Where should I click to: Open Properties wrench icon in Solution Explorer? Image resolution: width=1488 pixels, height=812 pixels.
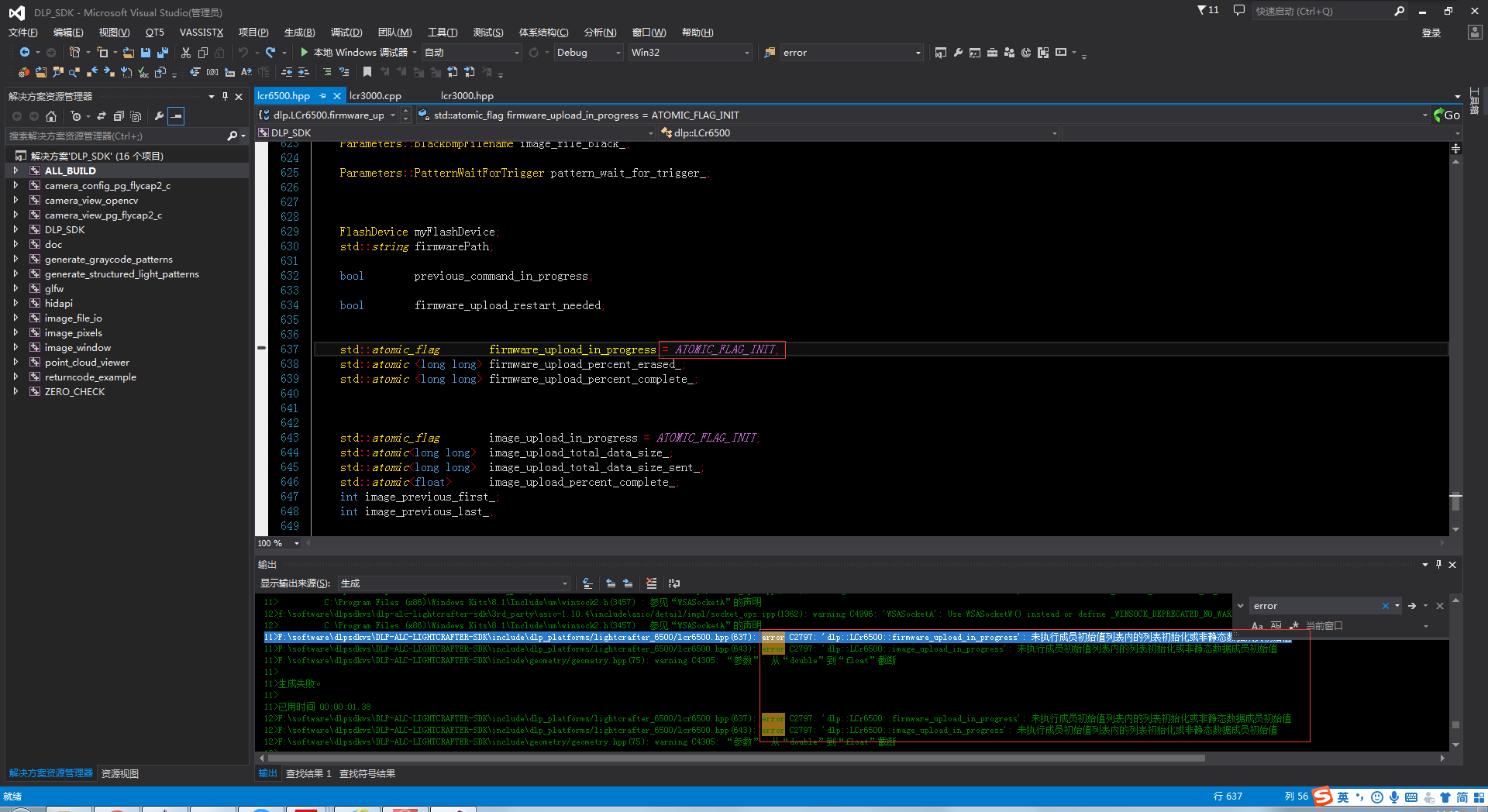tap(159, 116)
